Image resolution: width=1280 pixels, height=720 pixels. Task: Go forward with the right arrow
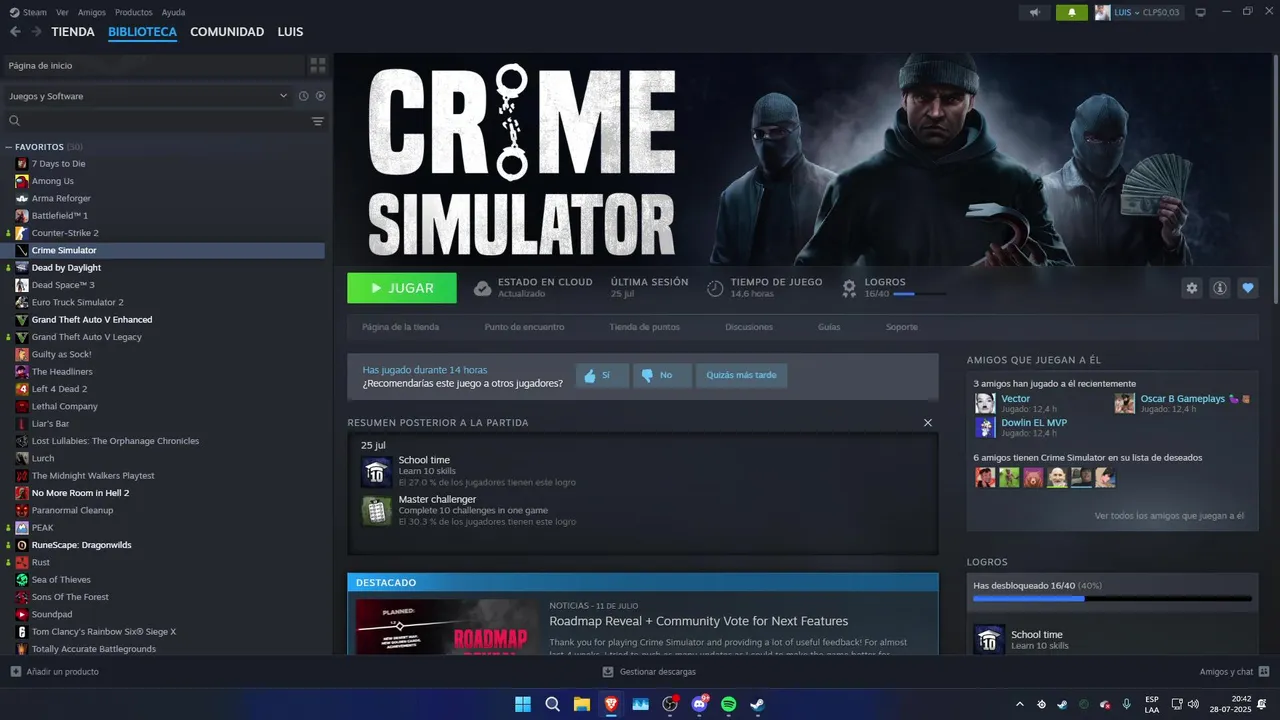[36, 32]
